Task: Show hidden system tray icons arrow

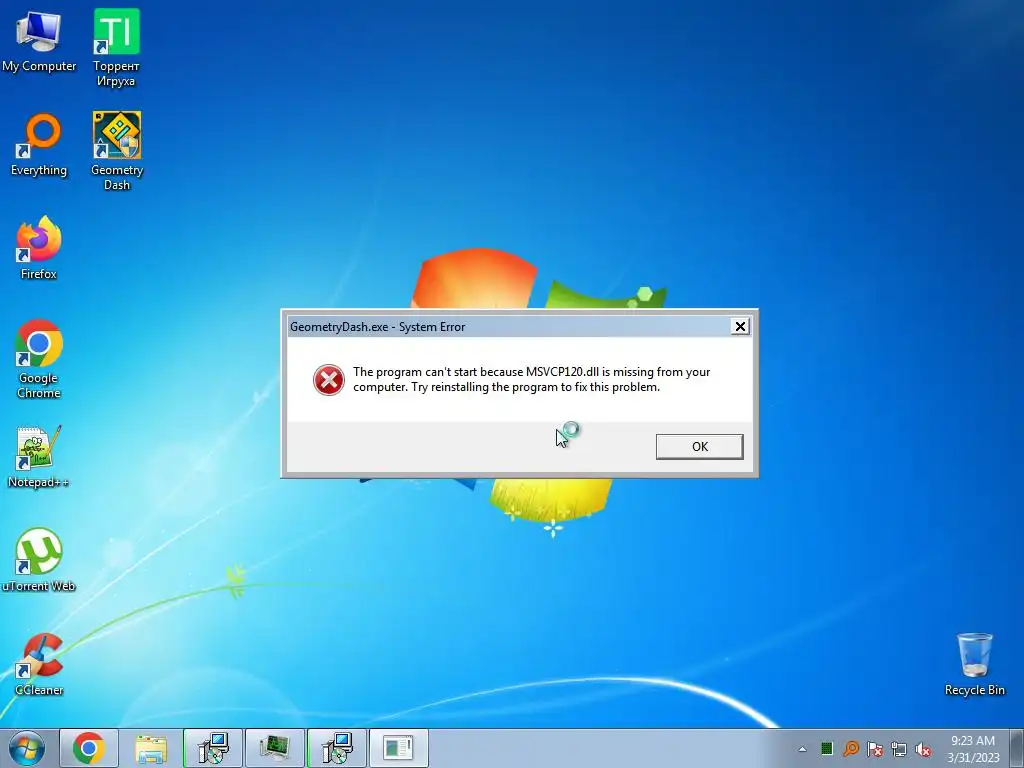Action: [802, 749]
